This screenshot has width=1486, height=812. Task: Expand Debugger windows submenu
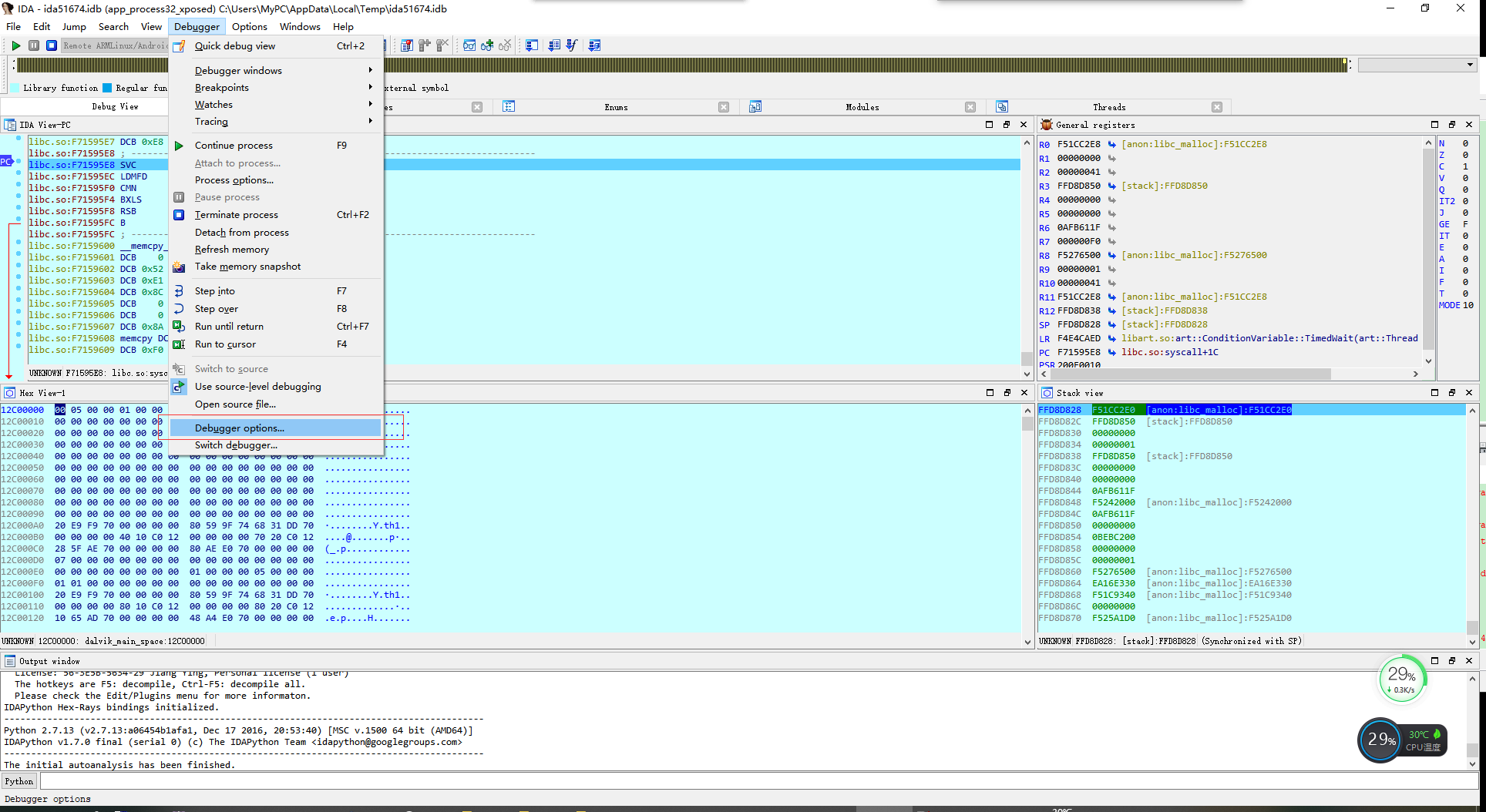(276, 70)
